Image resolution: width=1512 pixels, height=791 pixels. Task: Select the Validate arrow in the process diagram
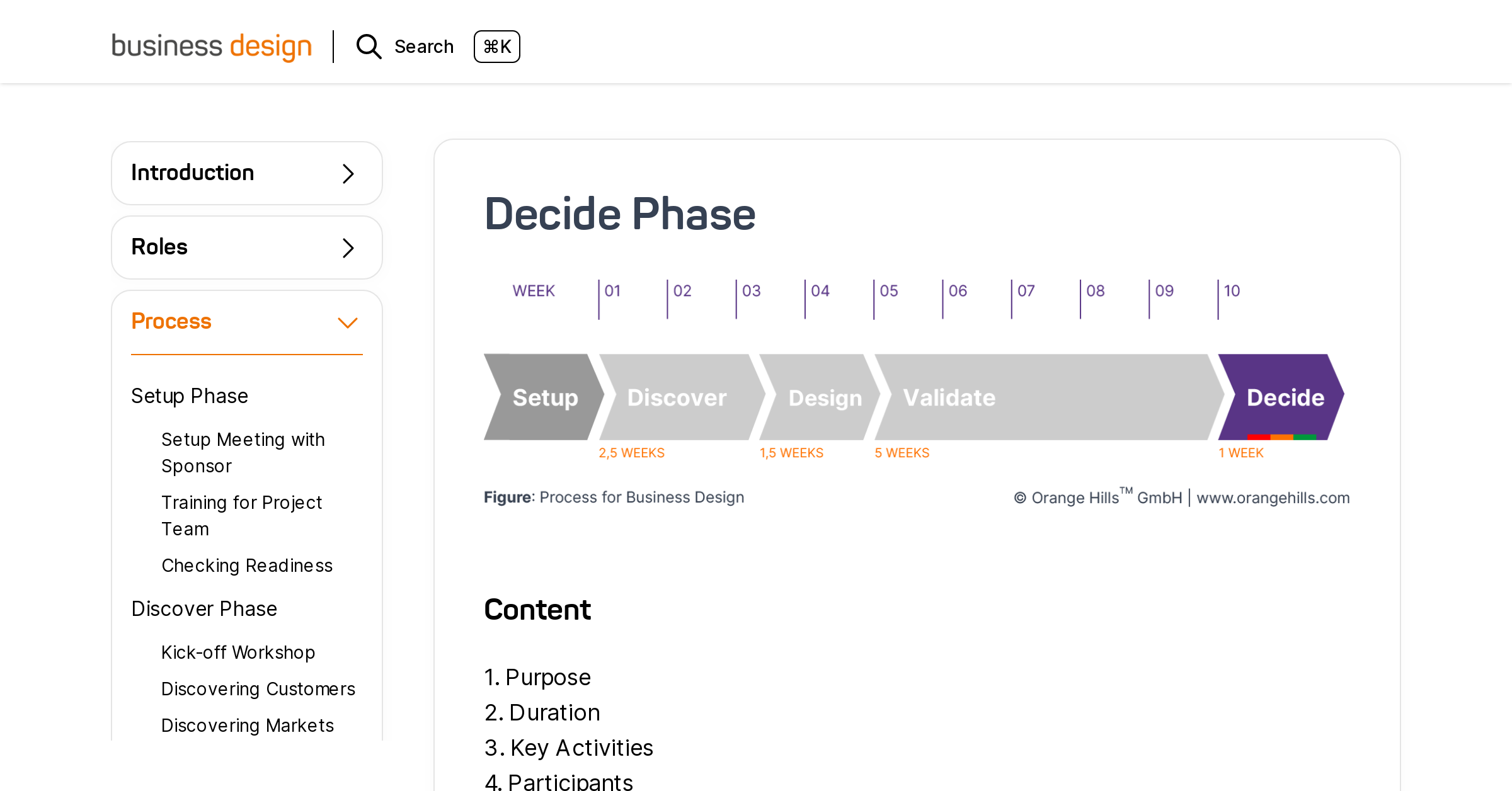949,397
